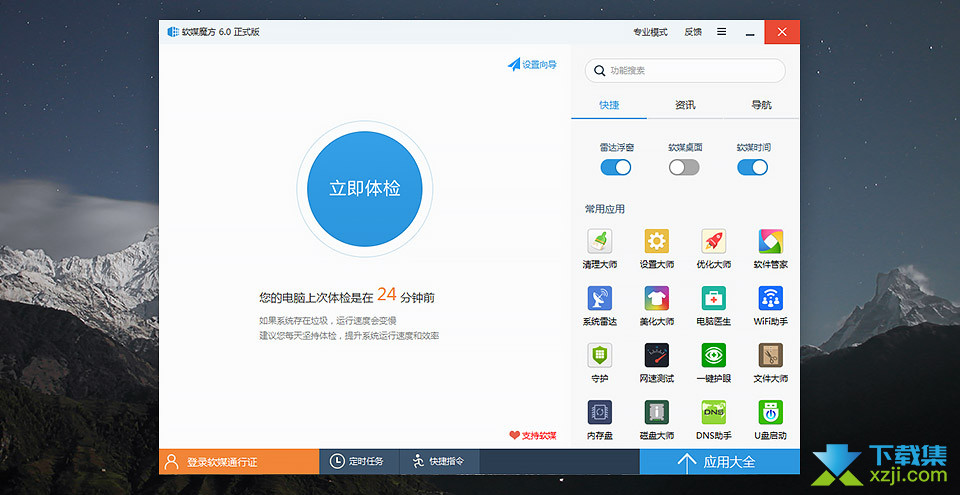Switch to the 快捷 tab

pyautogui.click(x=609, y=105)
